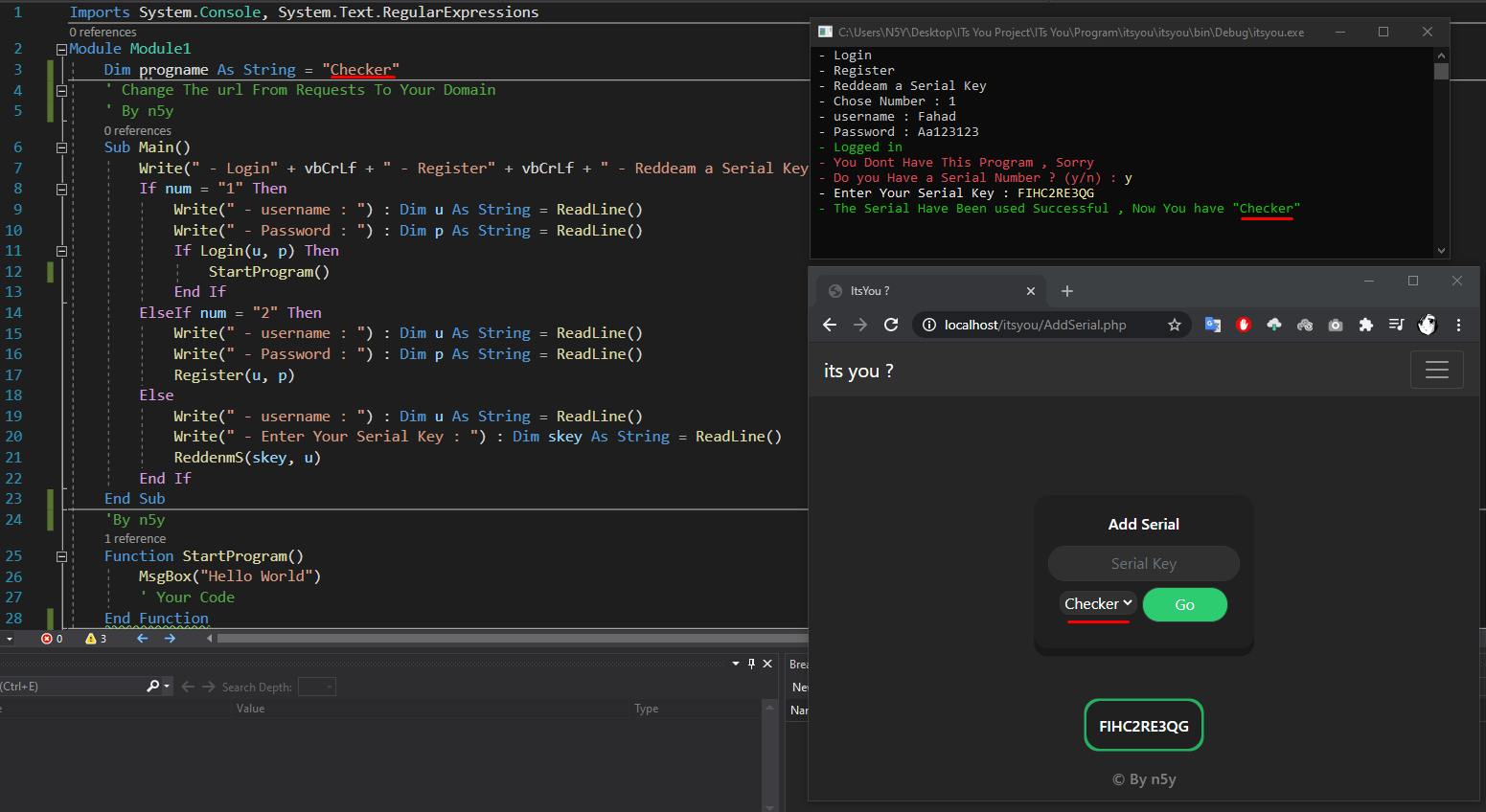Viewport: 1486px width, 812px height.
Task: Click the browser back arrow
Action: coord(830,325)
